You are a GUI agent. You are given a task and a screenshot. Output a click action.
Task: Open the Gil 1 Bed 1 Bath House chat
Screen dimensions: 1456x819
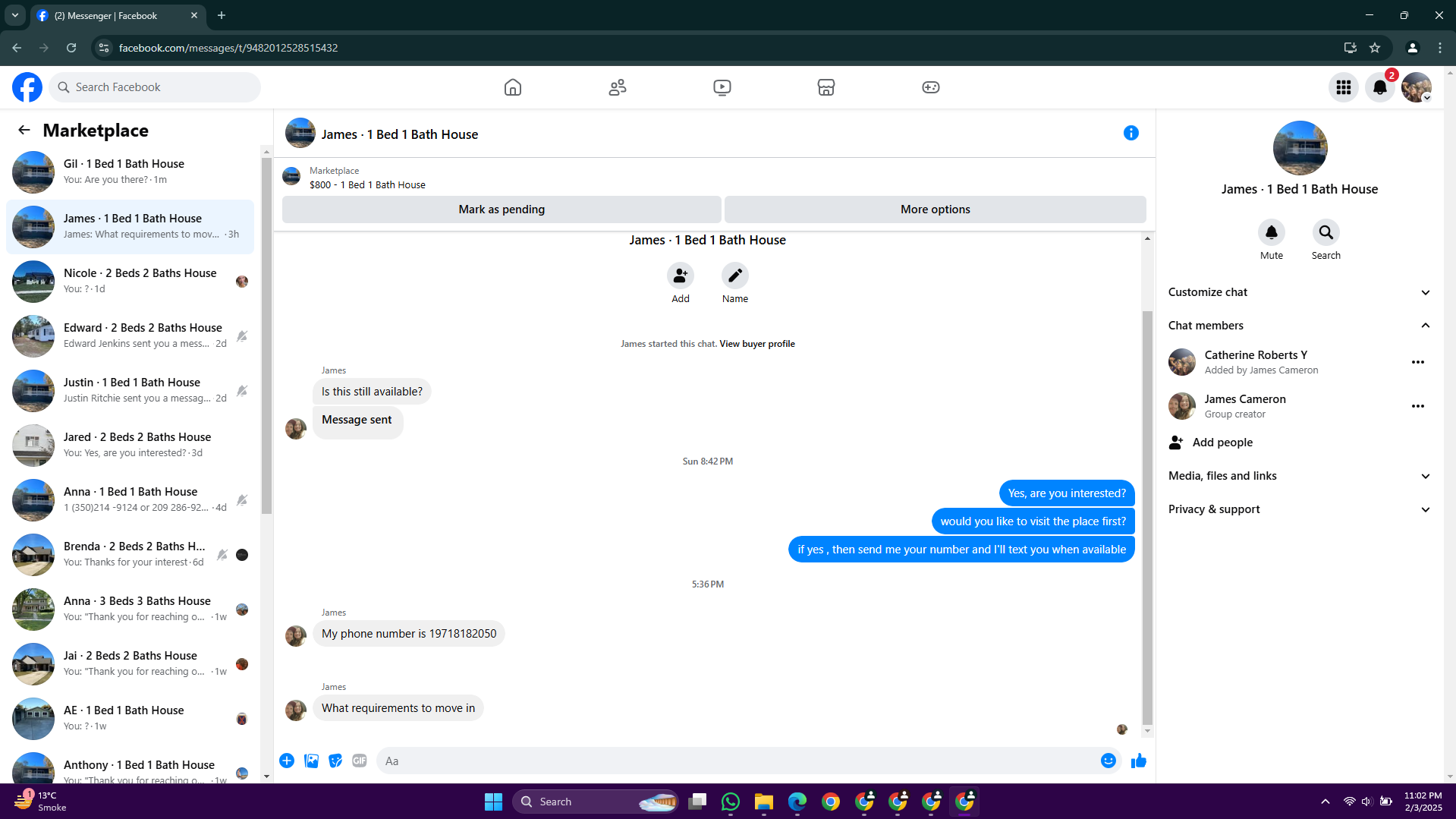[131, 172]
